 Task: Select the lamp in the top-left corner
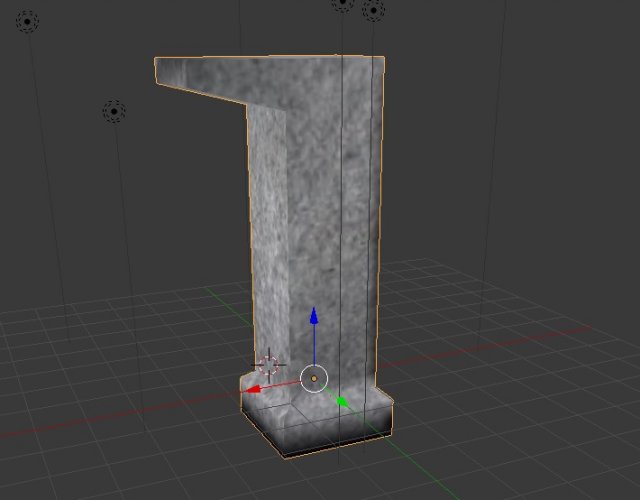pos(26,21)
